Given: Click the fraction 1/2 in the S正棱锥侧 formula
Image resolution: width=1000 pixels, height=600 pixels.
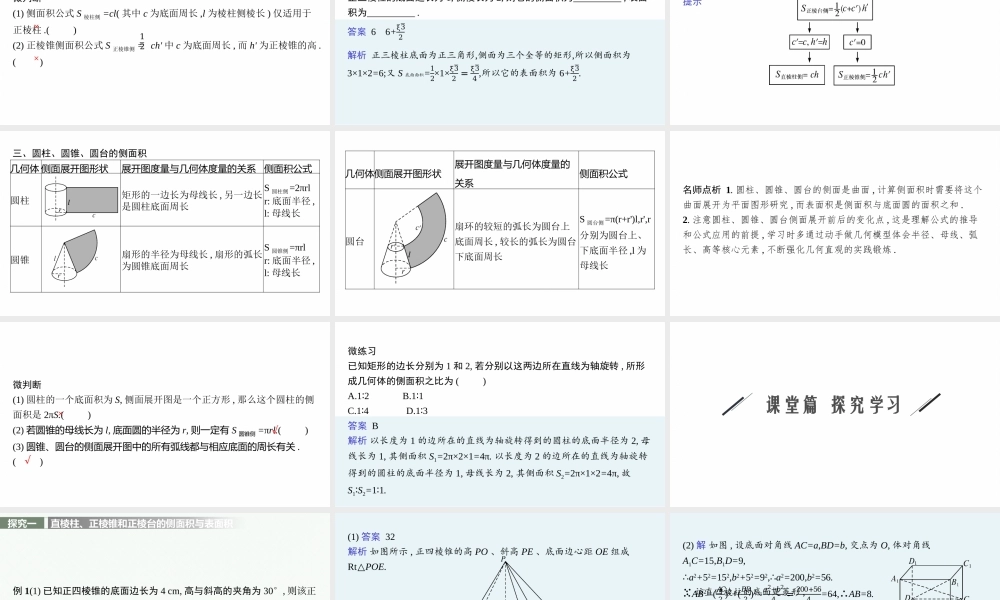Looking at the screenshot, I should 877,73.
